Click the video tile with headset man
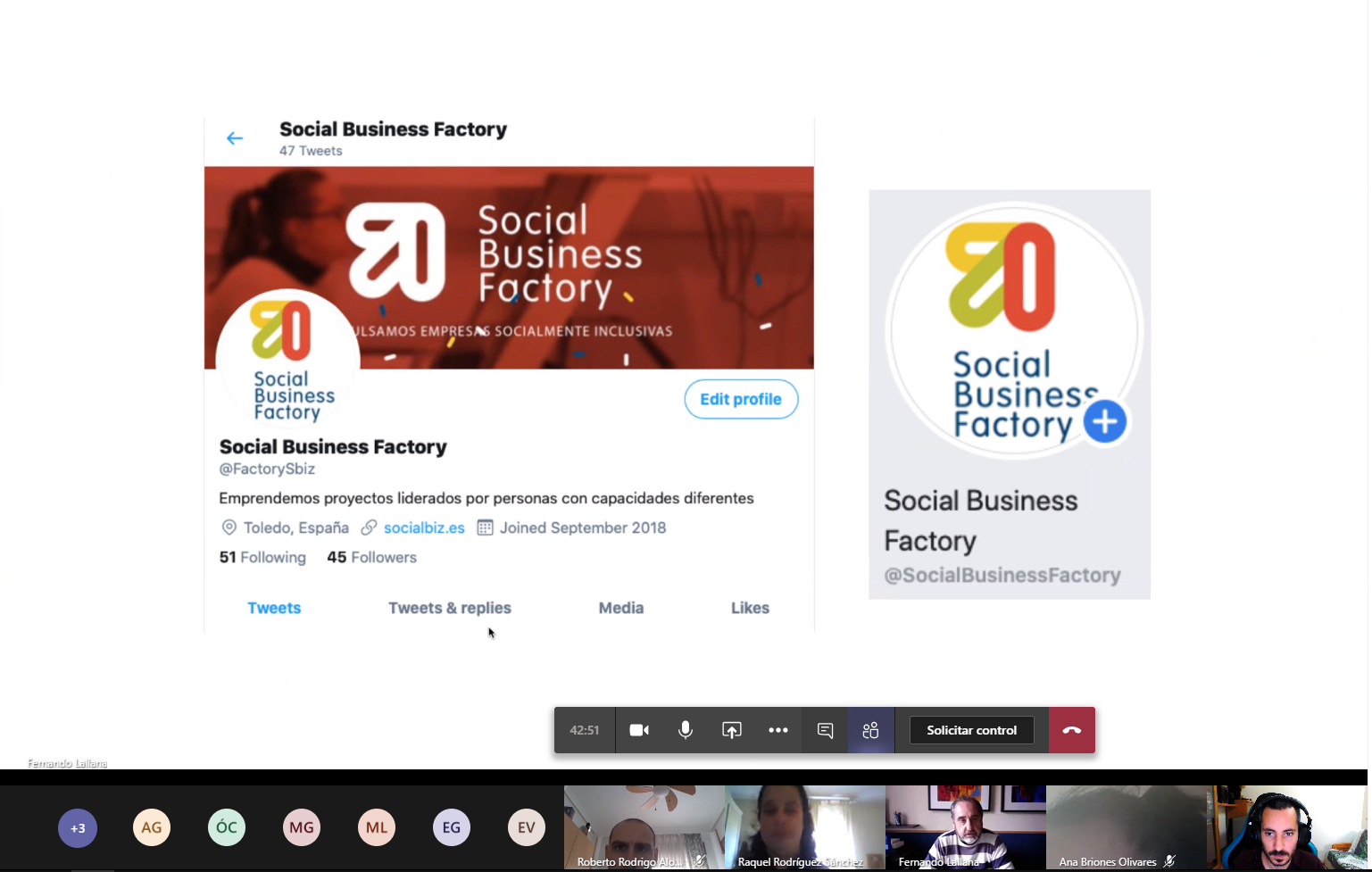1372x872 pixels. (x=1287, y=827)
